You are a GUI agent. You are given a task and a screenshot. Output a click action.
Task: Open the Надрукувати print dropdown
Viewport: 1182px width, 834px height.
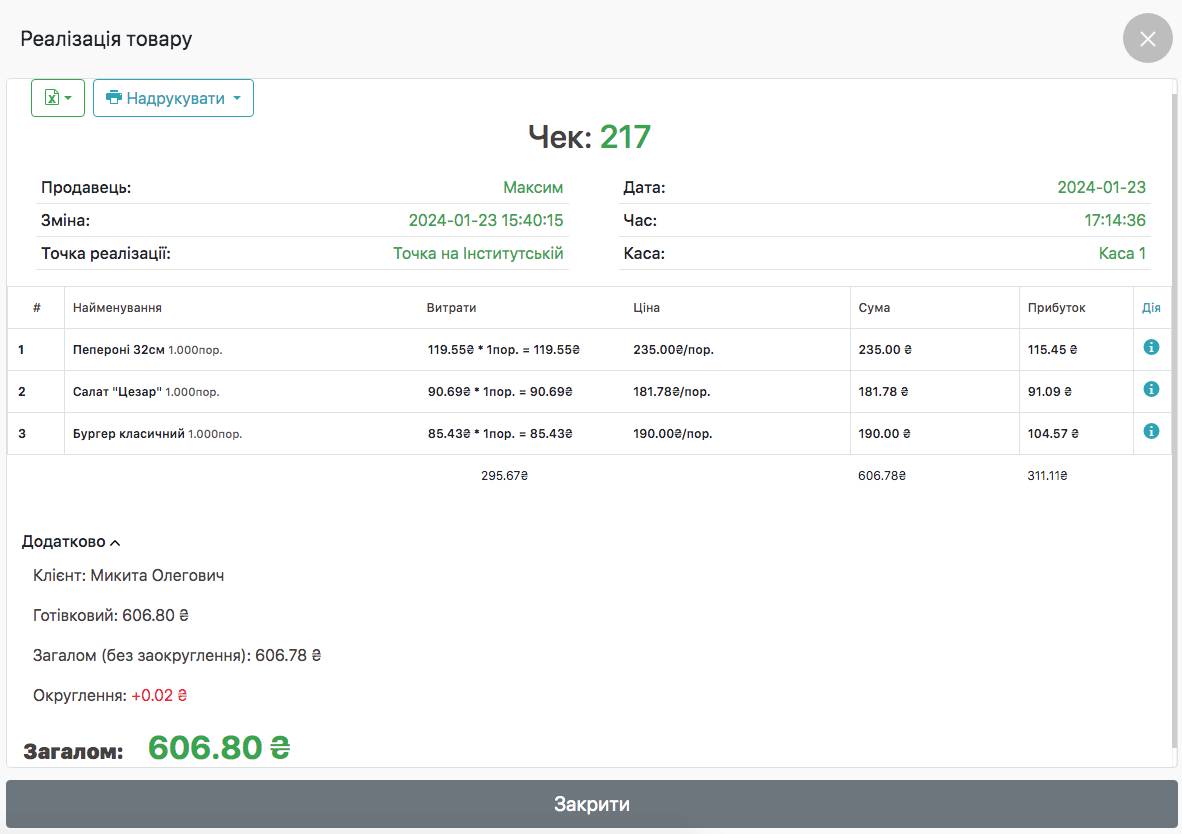[173, 98]
